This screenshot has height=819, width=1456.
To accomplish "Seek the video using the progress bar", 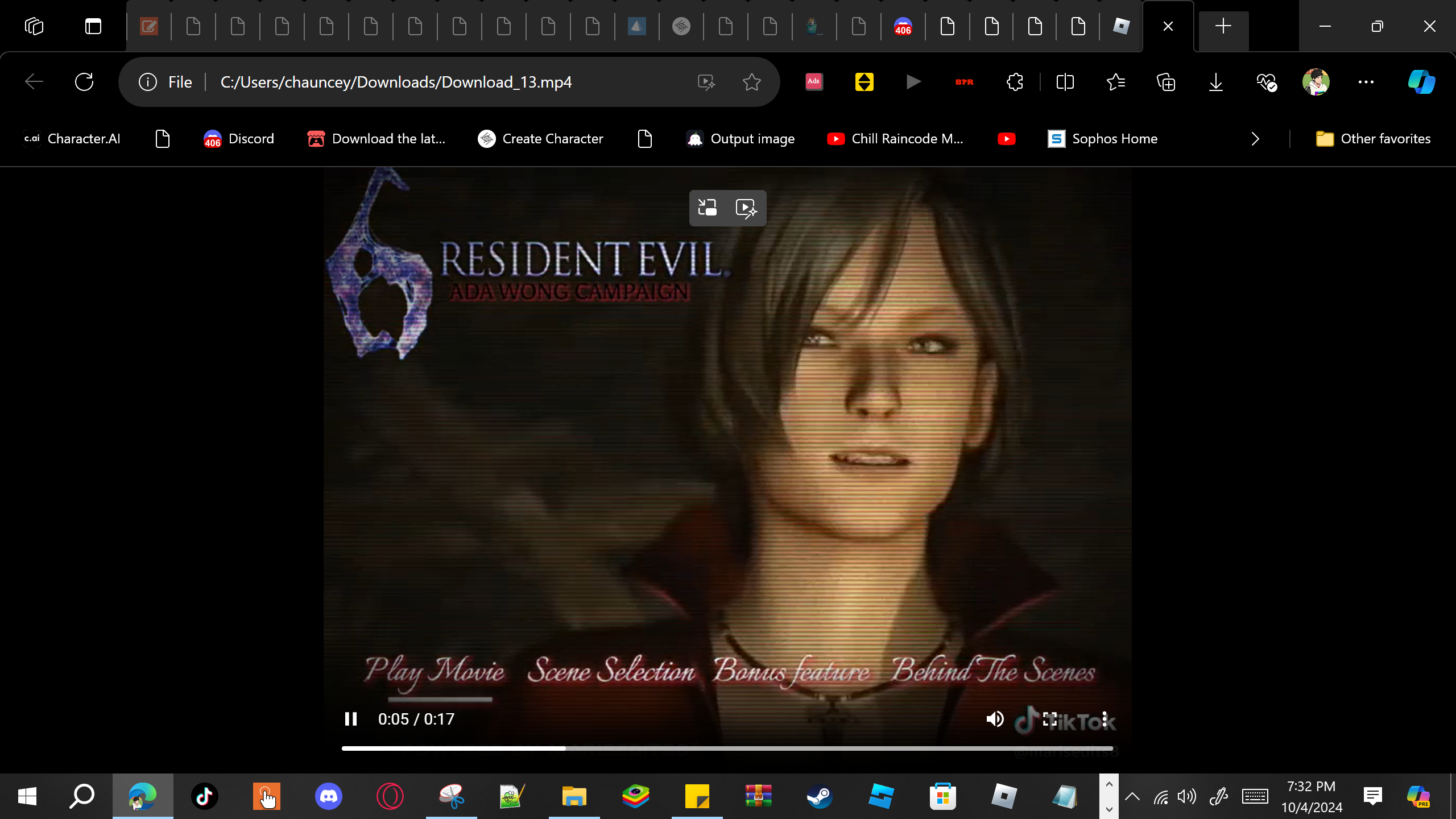I will coord(727,748).
